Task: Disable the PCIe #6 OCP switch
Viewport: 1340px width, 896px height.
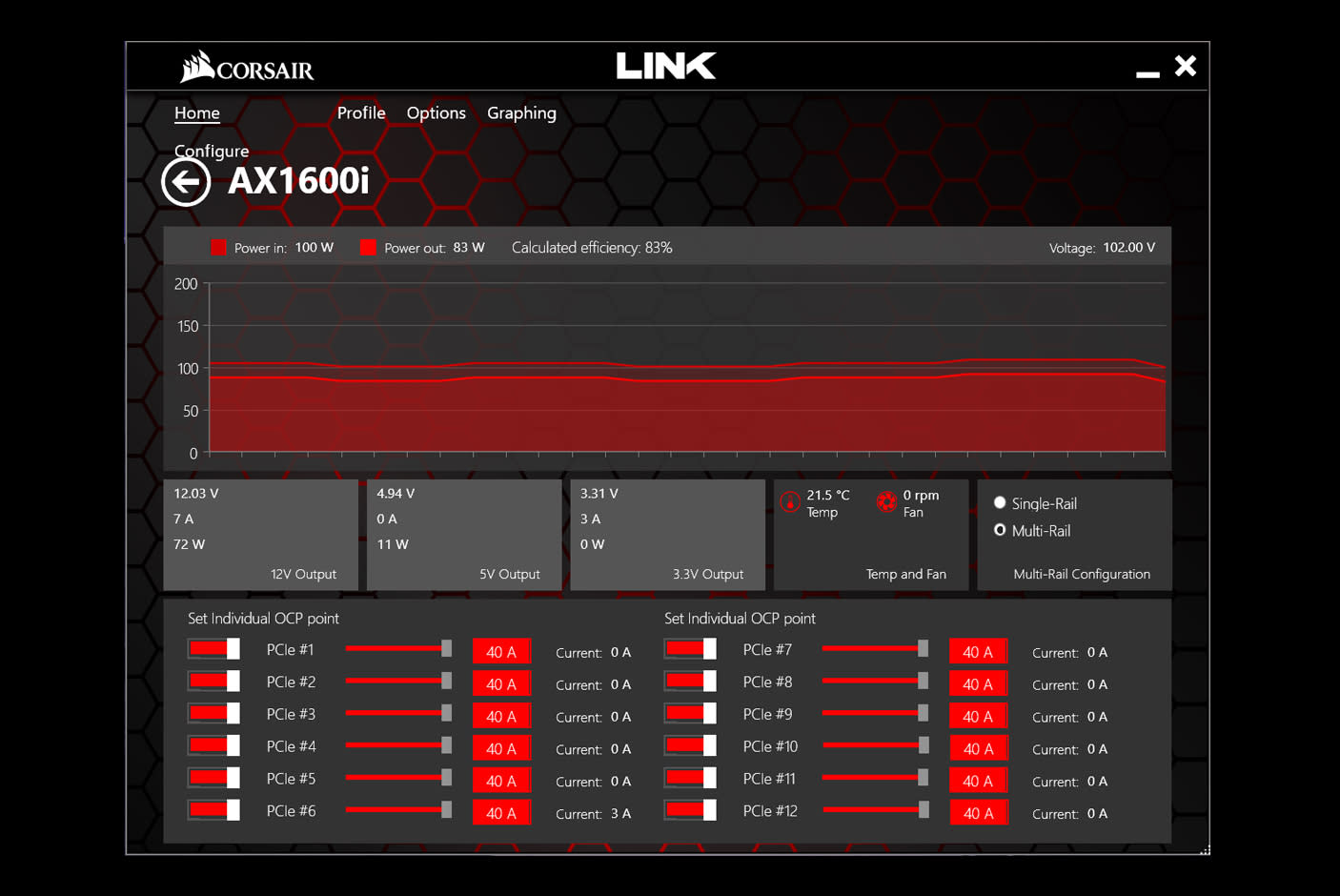Action: 213,811
